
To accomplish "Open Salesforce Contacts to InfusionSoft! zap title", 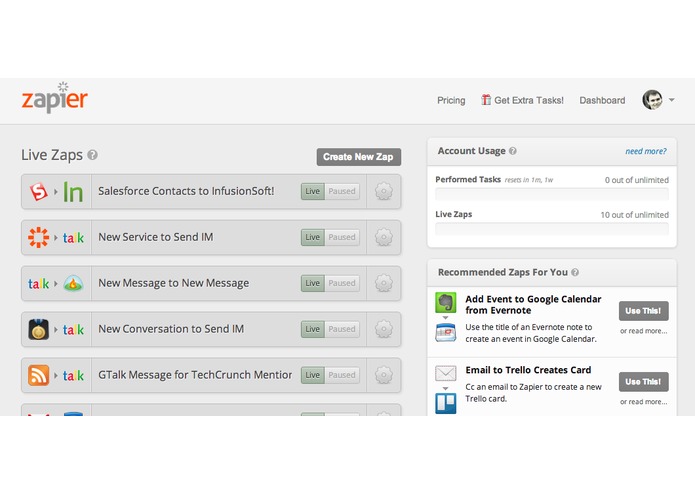I will 186,191.
